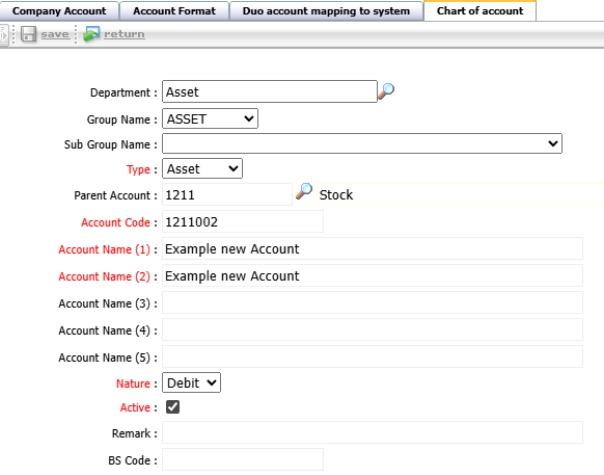
Task: Open the Group Name dropdown
Action: click(x=210, y=119)
